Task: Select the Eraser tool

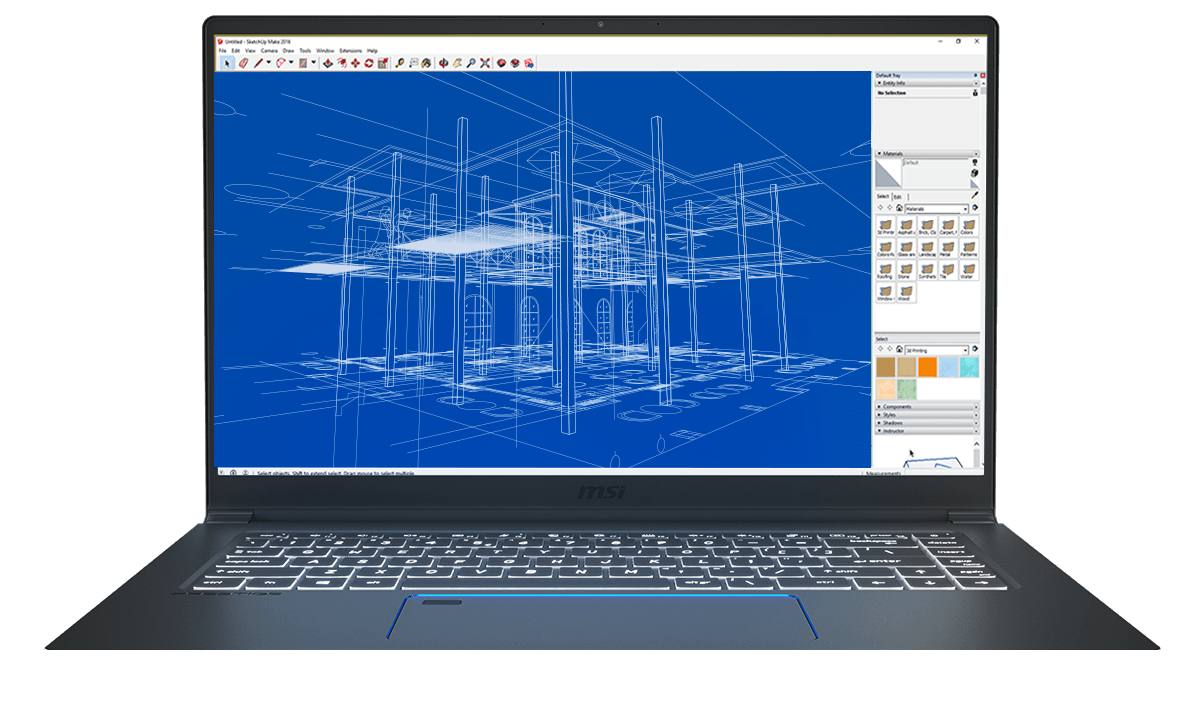Action: [243, 62]
